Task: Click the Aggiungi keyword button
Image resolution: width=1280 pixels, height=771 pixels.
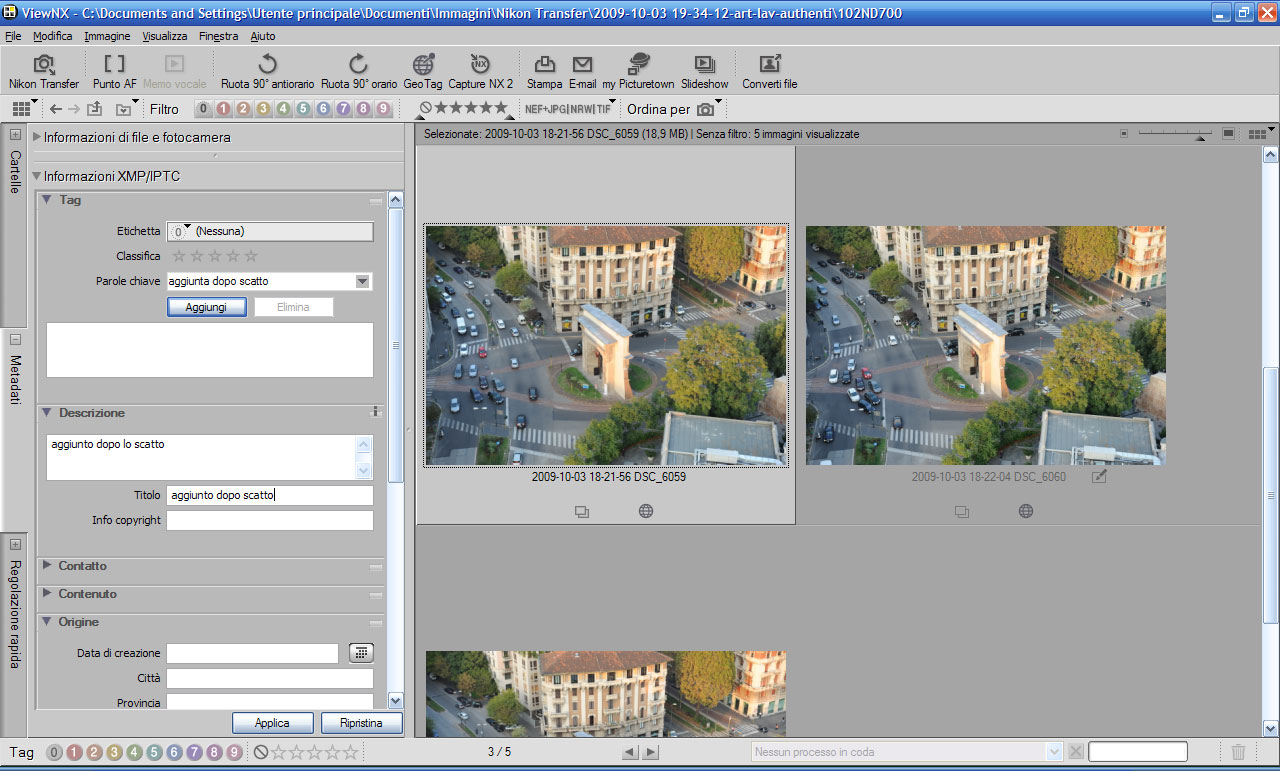Action: (x=206, y=307)
